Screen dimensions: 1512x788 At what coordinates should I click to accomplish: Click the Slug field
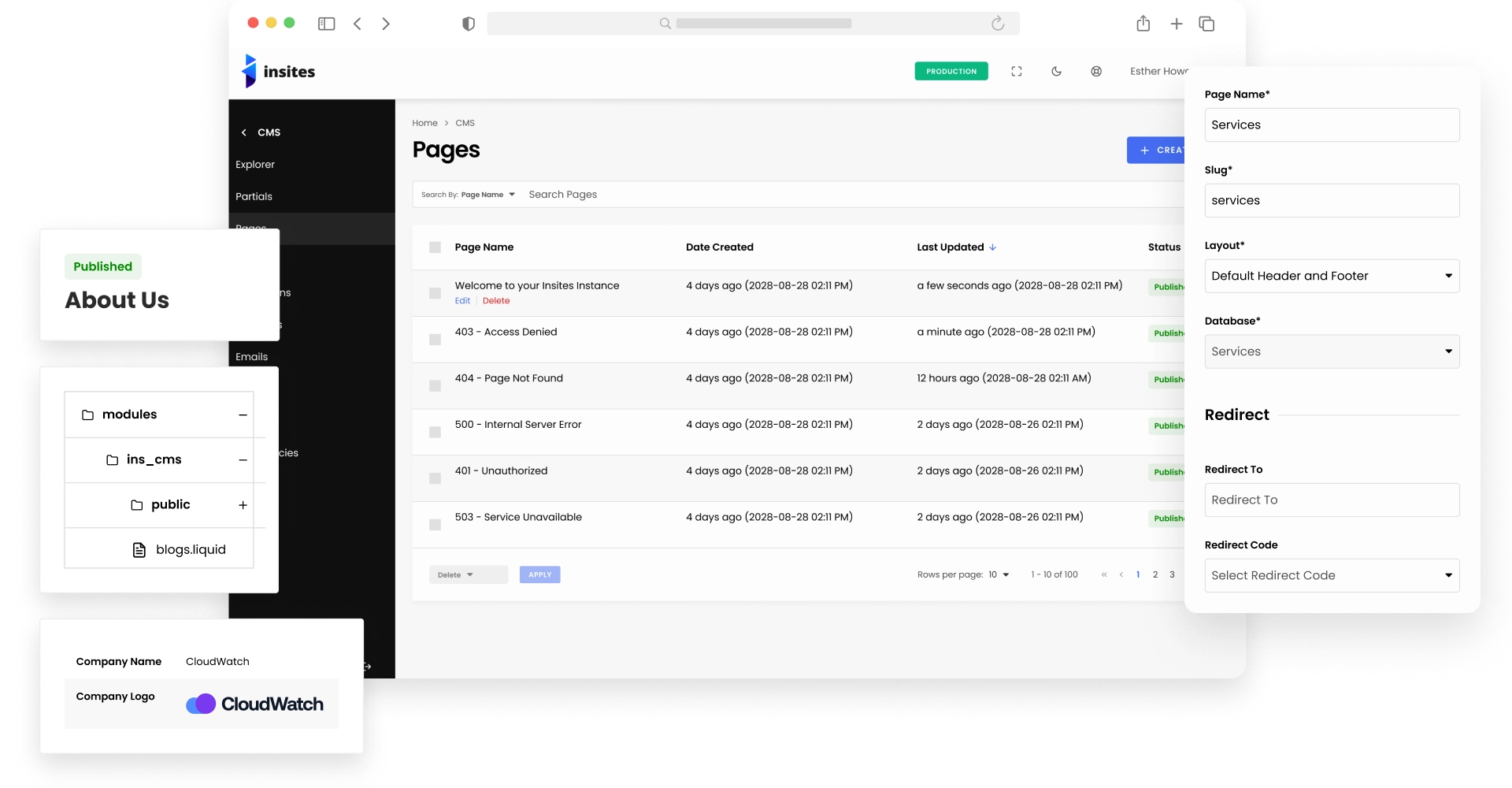pyautogui.click(x=1332, y=200)
